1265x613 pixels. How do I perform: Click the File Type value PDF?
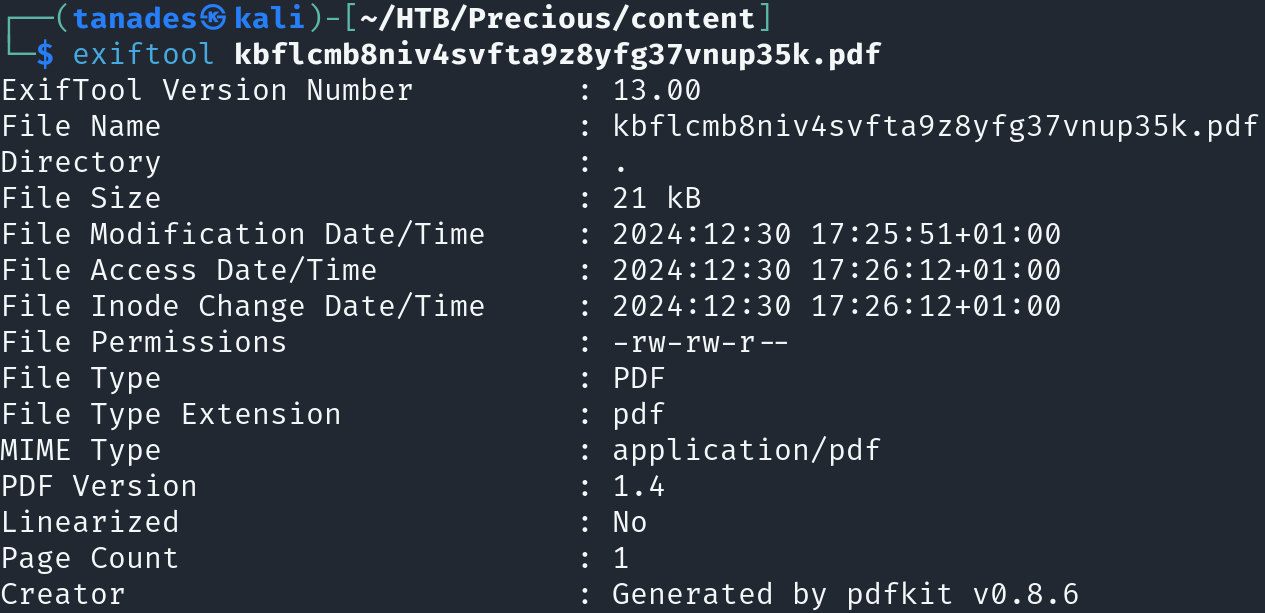point(639,378)
